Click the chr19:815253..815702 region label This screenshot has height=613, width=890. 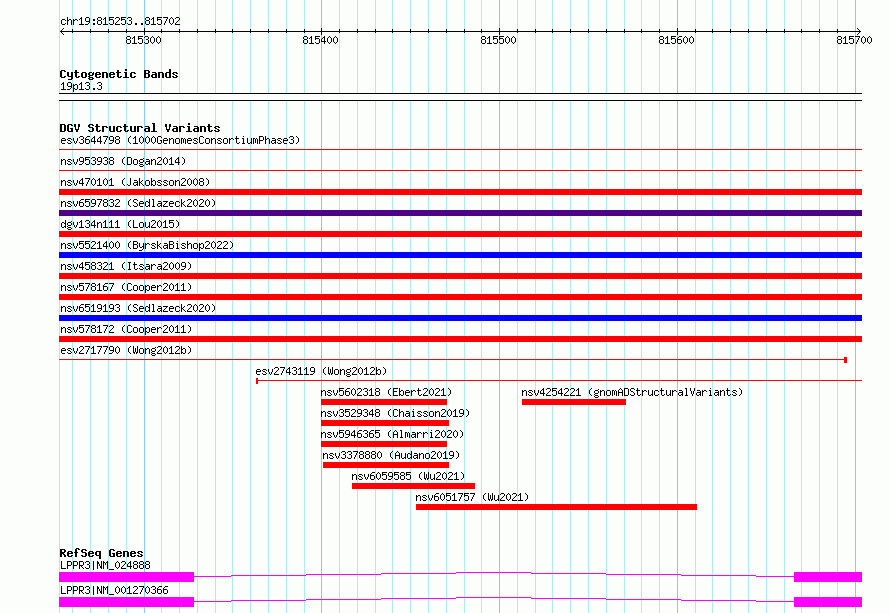coord(120,21)
